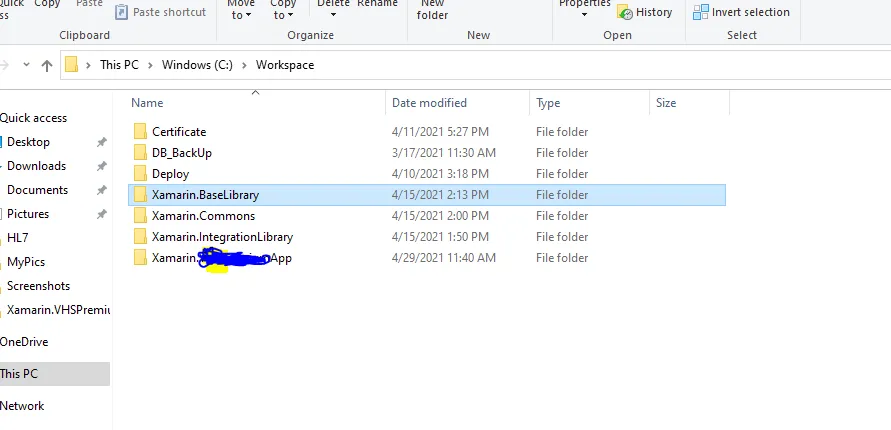This screenshot has height=430, width=891.
Task: Expand chevron after This PC breadcrumb
Action: [x=151, y=65]
